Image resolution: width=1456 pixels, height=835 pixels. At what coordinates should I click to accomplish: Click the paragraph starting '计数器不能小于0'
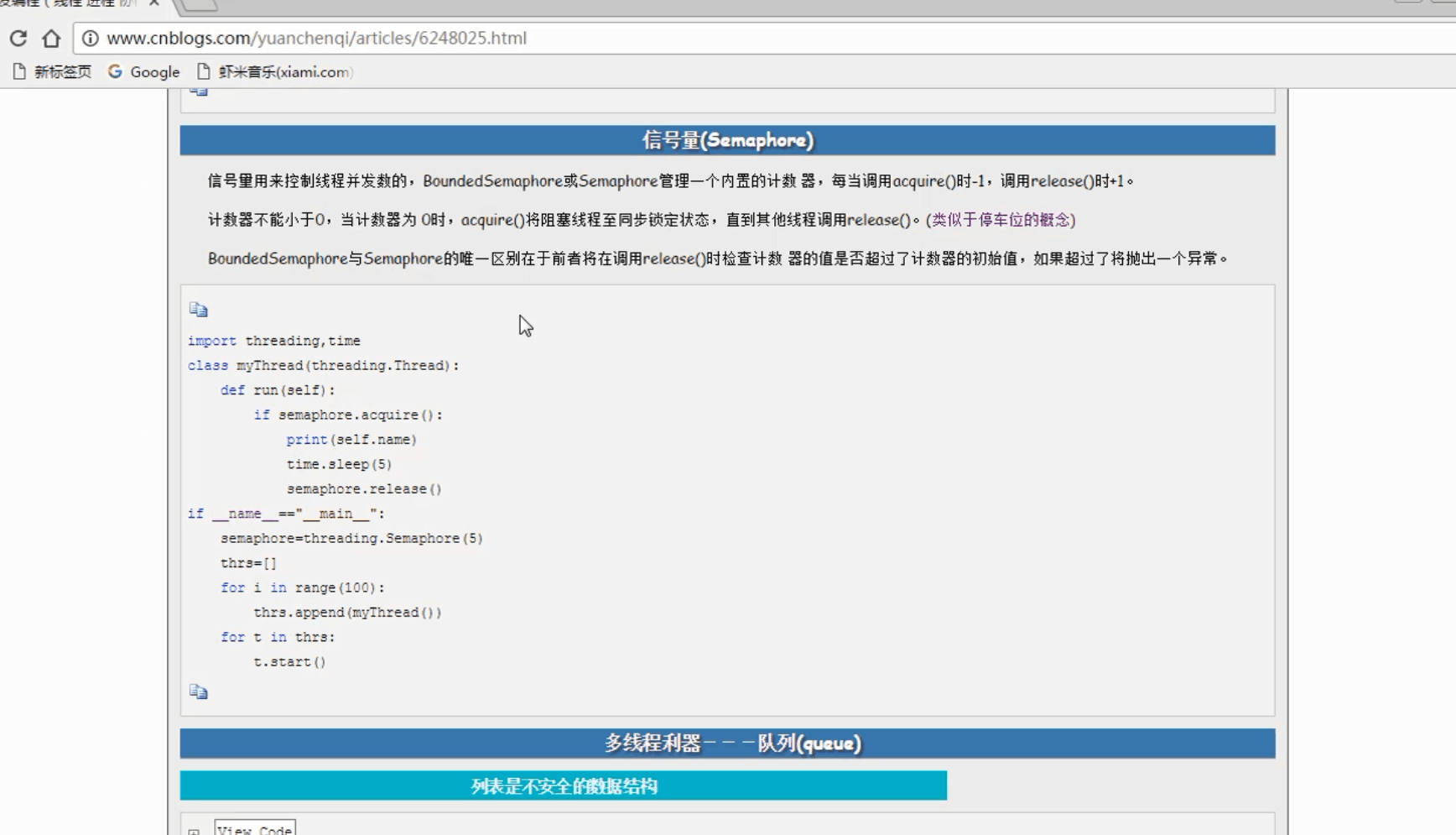(642, 220)
